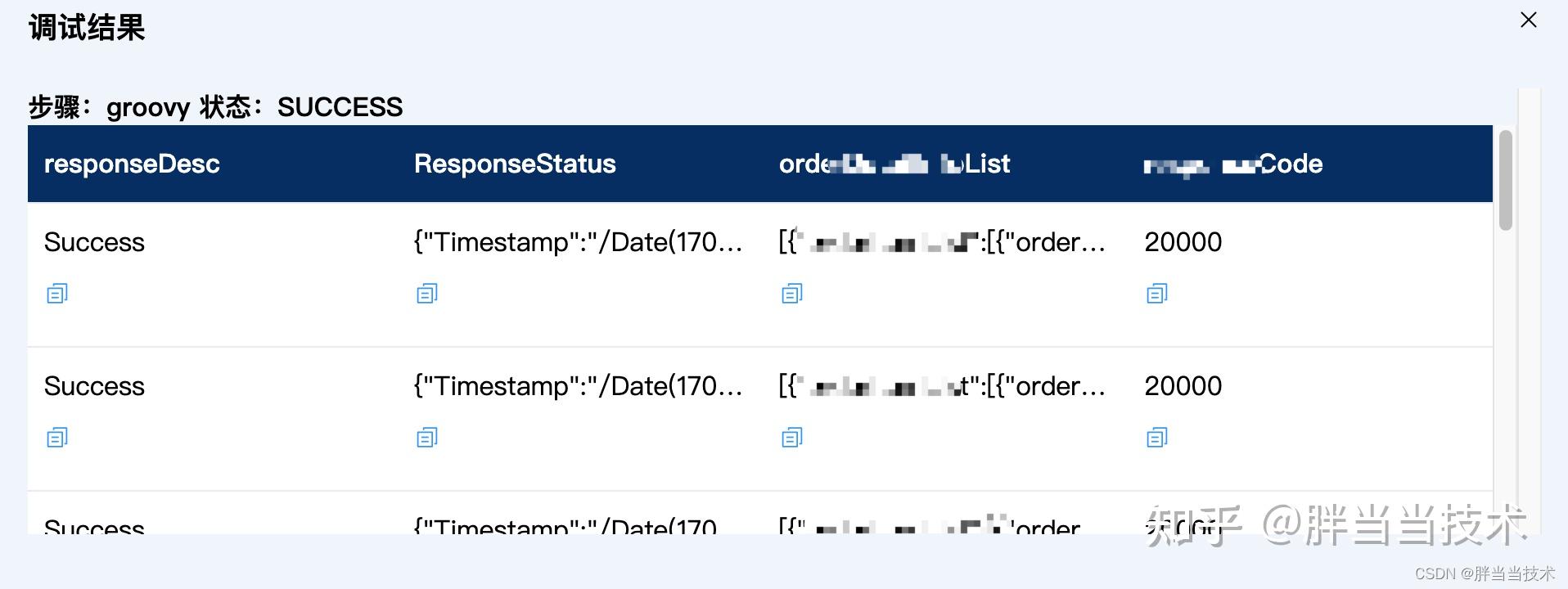1568x589 pixels.
Task: Click the table's vertical scrollbar thumb
Action: 1506,180
